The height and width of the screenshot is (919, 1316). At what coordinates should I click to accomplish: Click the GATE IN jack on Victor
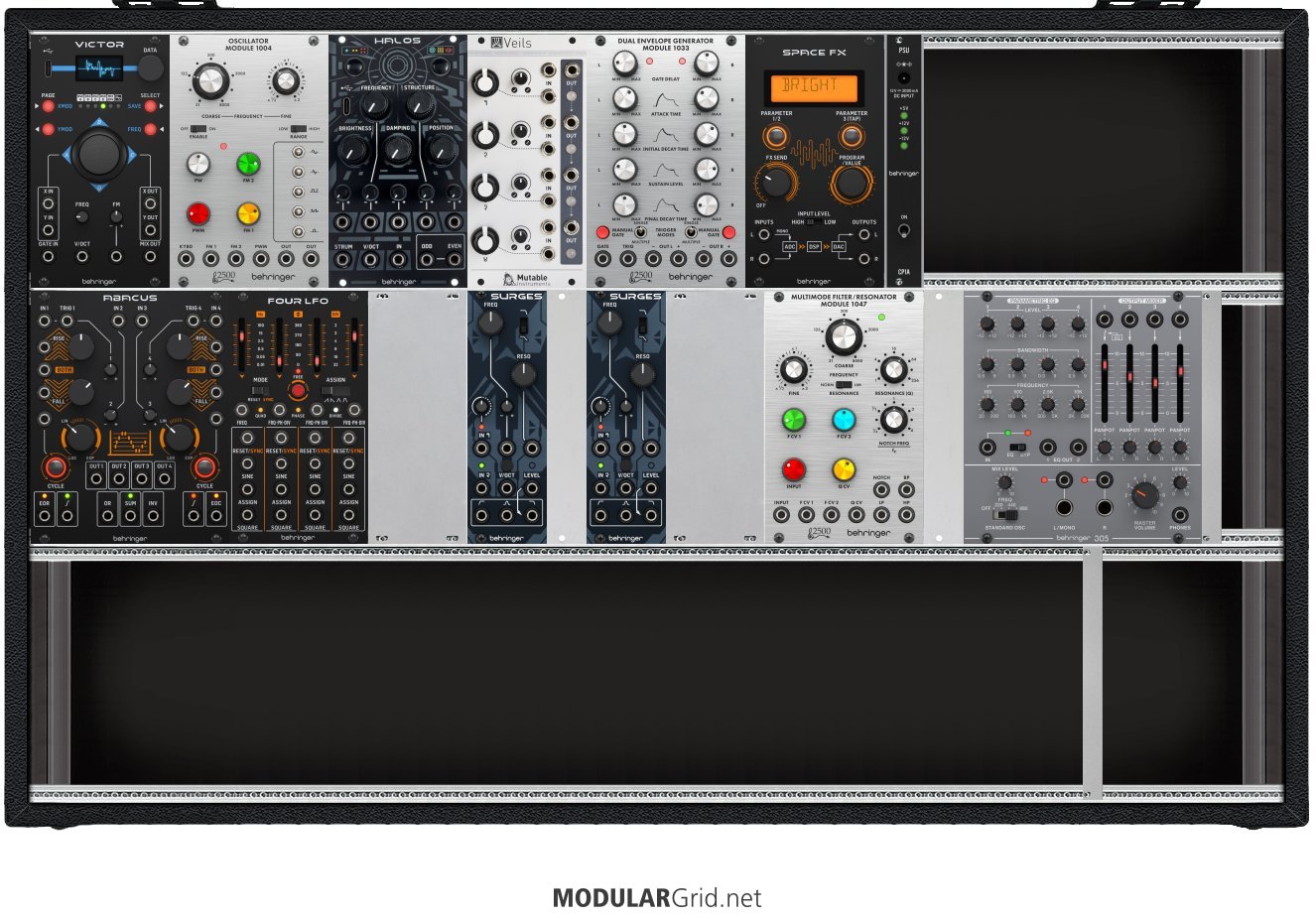(48, 256)
